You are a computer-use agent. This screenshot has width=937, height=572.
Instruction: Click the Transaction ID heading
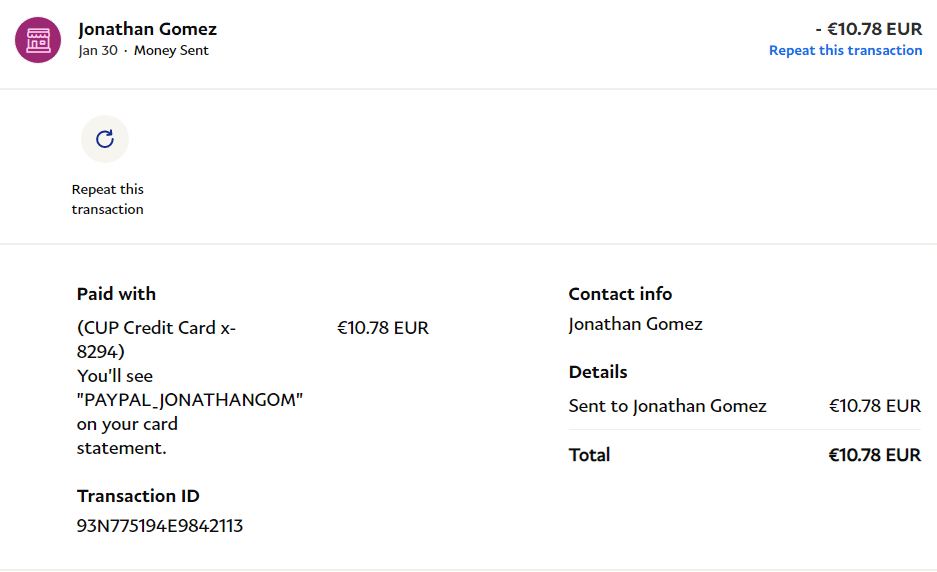pos(138,496)
